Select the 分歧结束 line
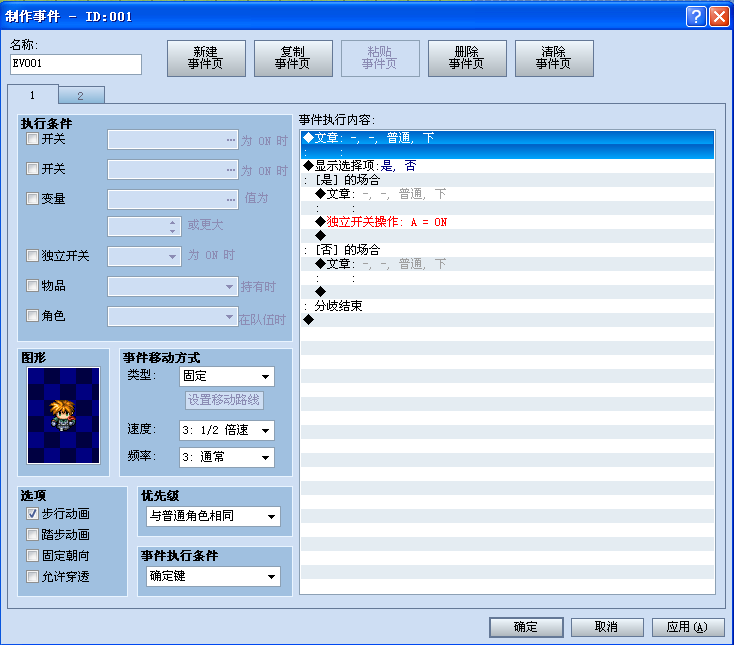The width and height of the screenshot is (734, 645). point(507,306)
